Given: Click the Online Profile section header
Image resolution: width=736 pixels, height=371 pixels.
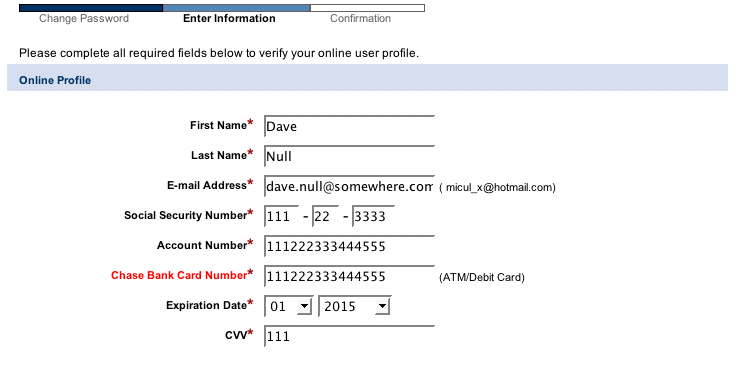Looking at the screenshot, I should (55, 80).
